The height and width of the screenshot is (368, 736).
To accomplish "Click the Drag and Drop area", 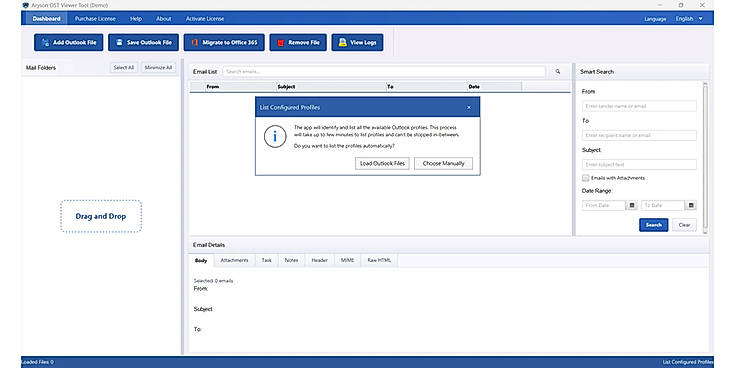I will (101, 216).
